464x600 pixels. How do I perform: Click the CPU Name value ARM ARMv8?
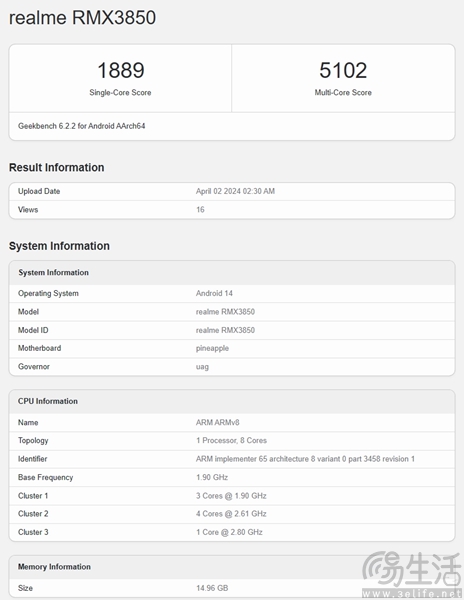(x=218, y=422)
